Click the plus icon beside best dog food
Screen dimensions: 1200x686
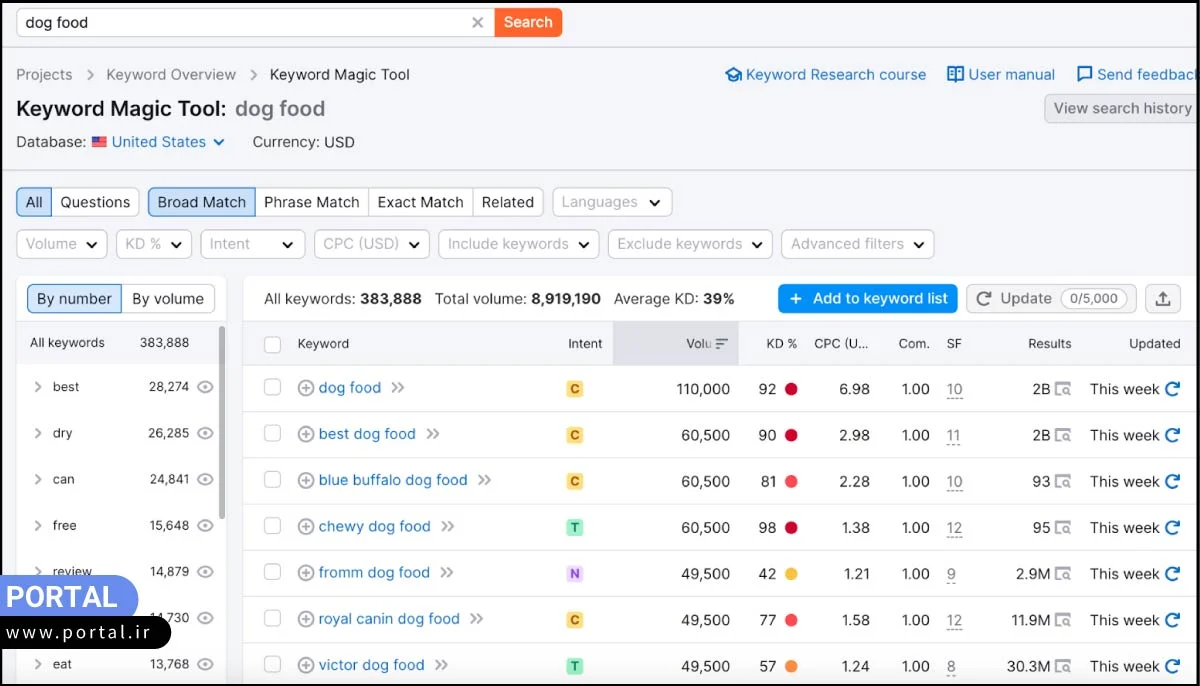click(306, 434)
